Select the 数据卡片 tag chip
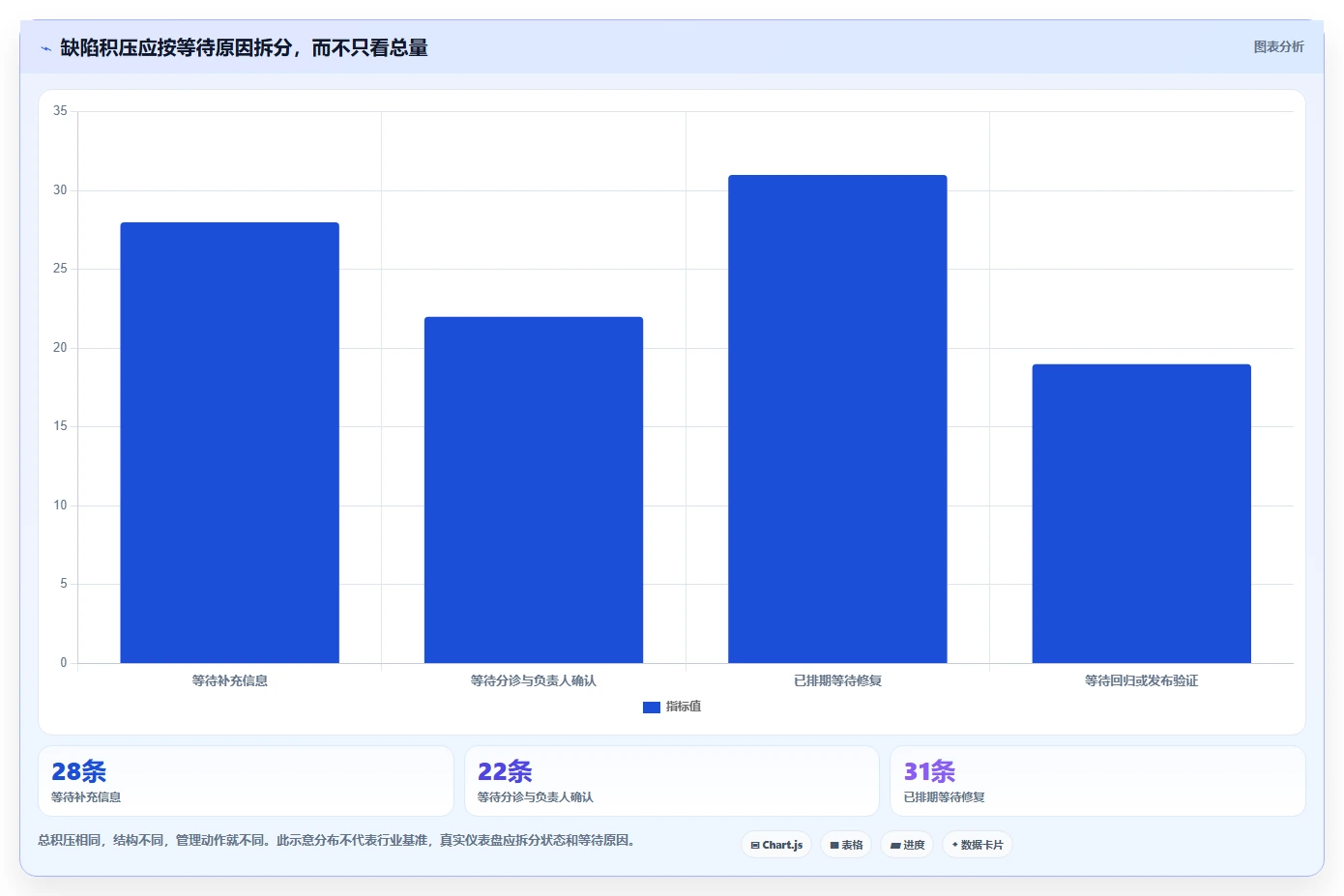Image resolution: width=1344 pixels, height=896 pixels. click(x=978, y=845)
